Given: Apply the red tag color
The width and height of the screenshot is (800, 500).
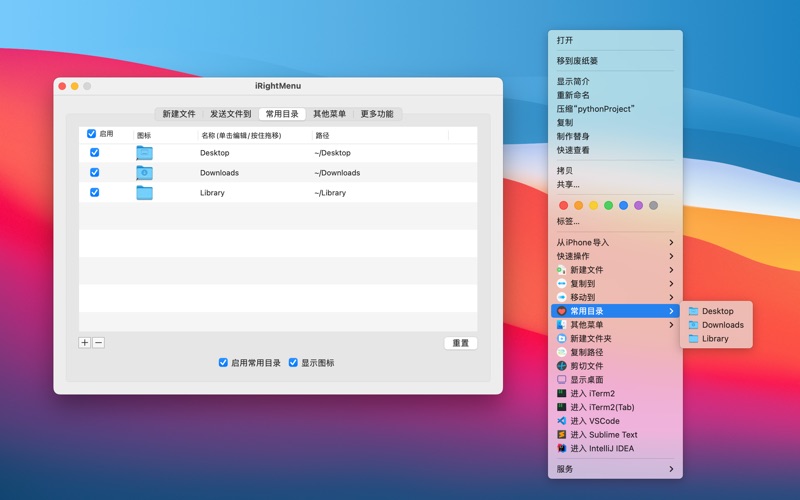Looking at the screenshot, I should pyautogui.click(x=563, y=205).
